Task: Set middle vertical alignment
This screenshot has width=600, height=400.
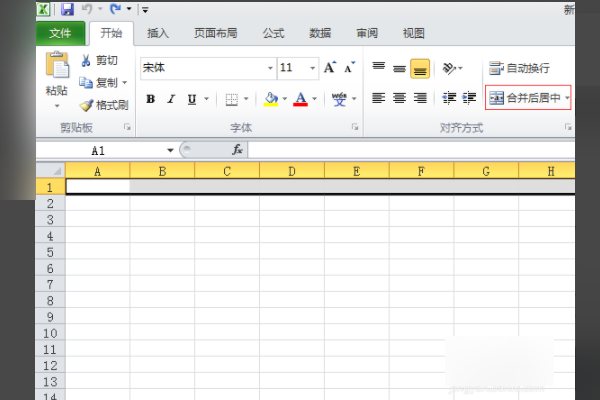Action: tap(399, 68)
